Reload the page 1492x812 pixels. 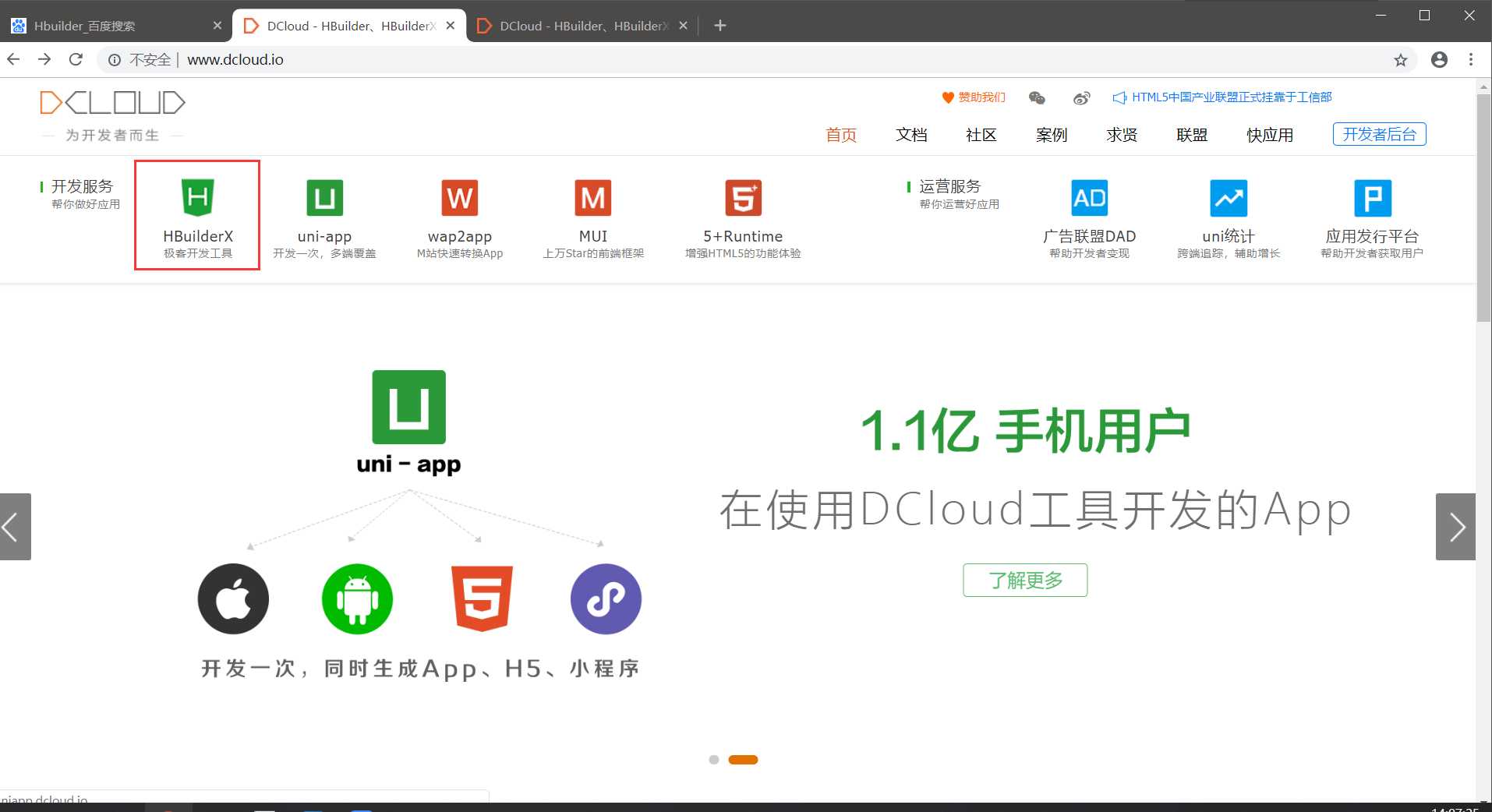(76, 59)
